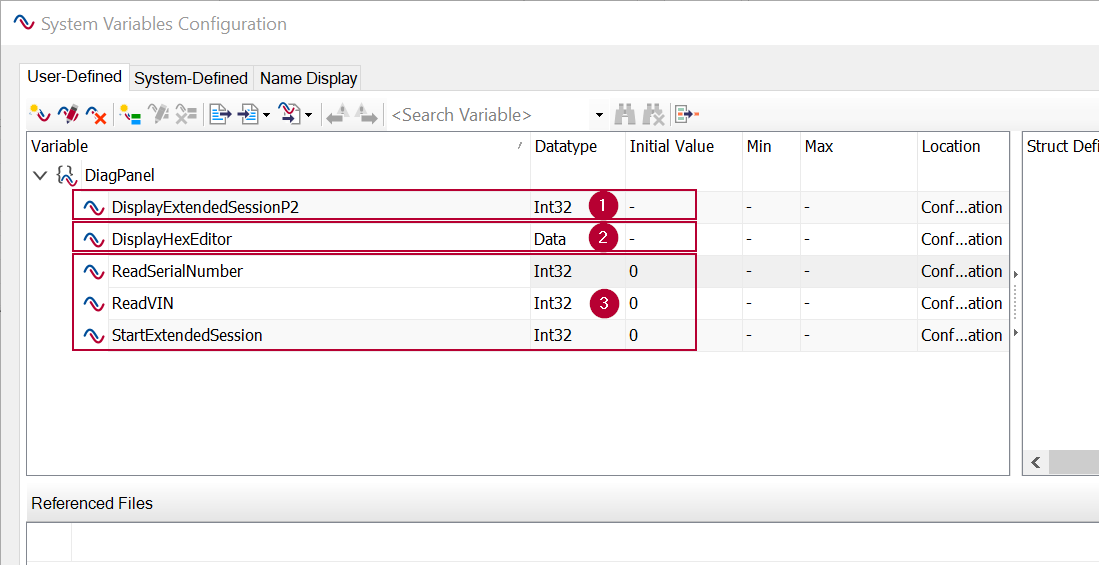Collapse the DiagPanel namespace node

[x=39, y=175]
